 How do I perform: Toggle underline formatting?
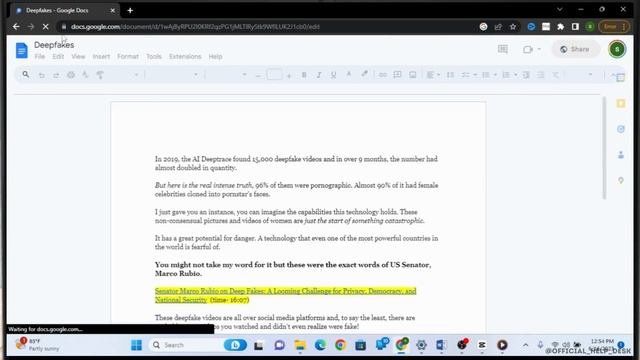333,75
